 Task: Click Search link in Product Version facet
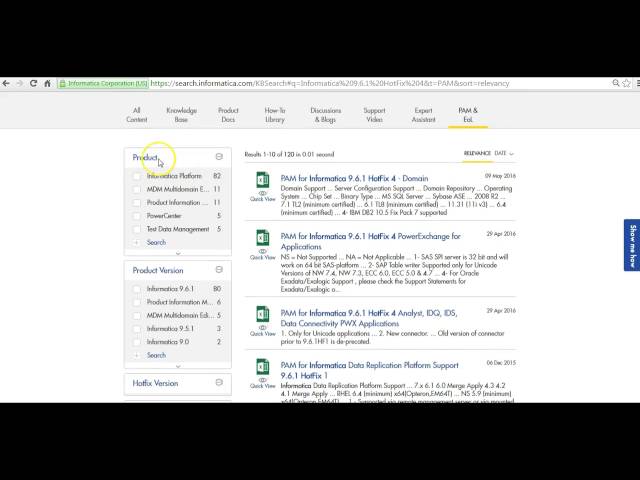[x=156, y=356]
